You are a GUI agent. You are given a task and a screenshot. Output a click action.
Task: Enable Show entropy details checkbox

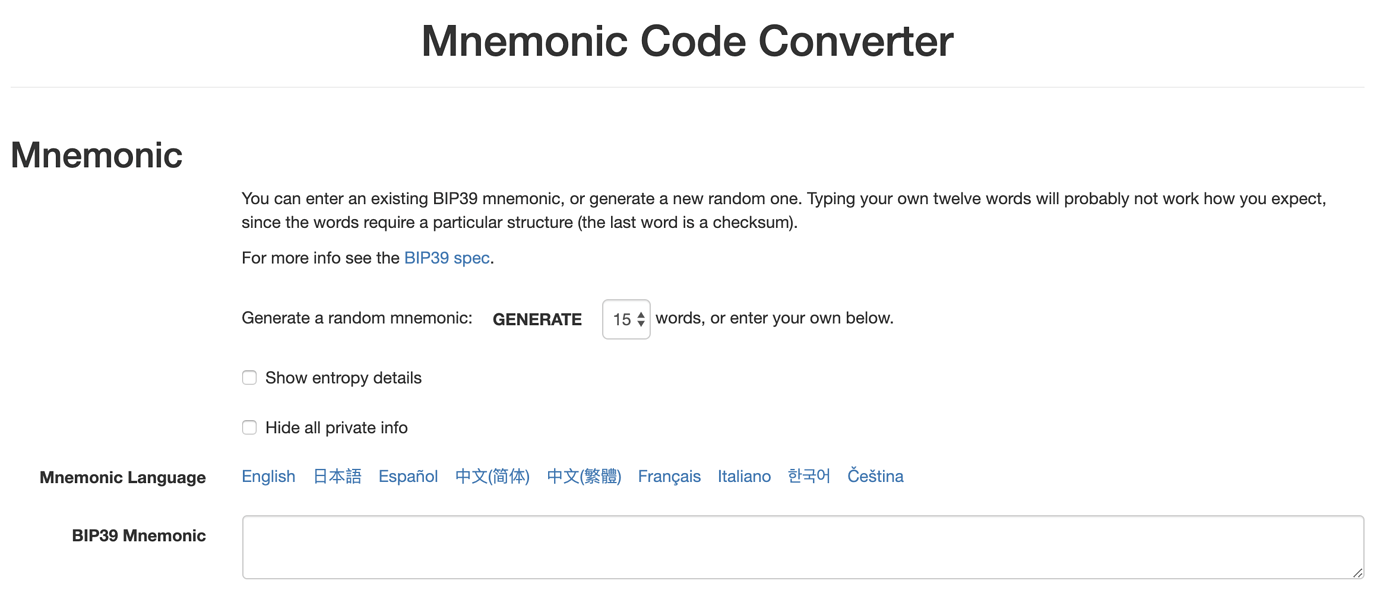click(x=249, y=378)
